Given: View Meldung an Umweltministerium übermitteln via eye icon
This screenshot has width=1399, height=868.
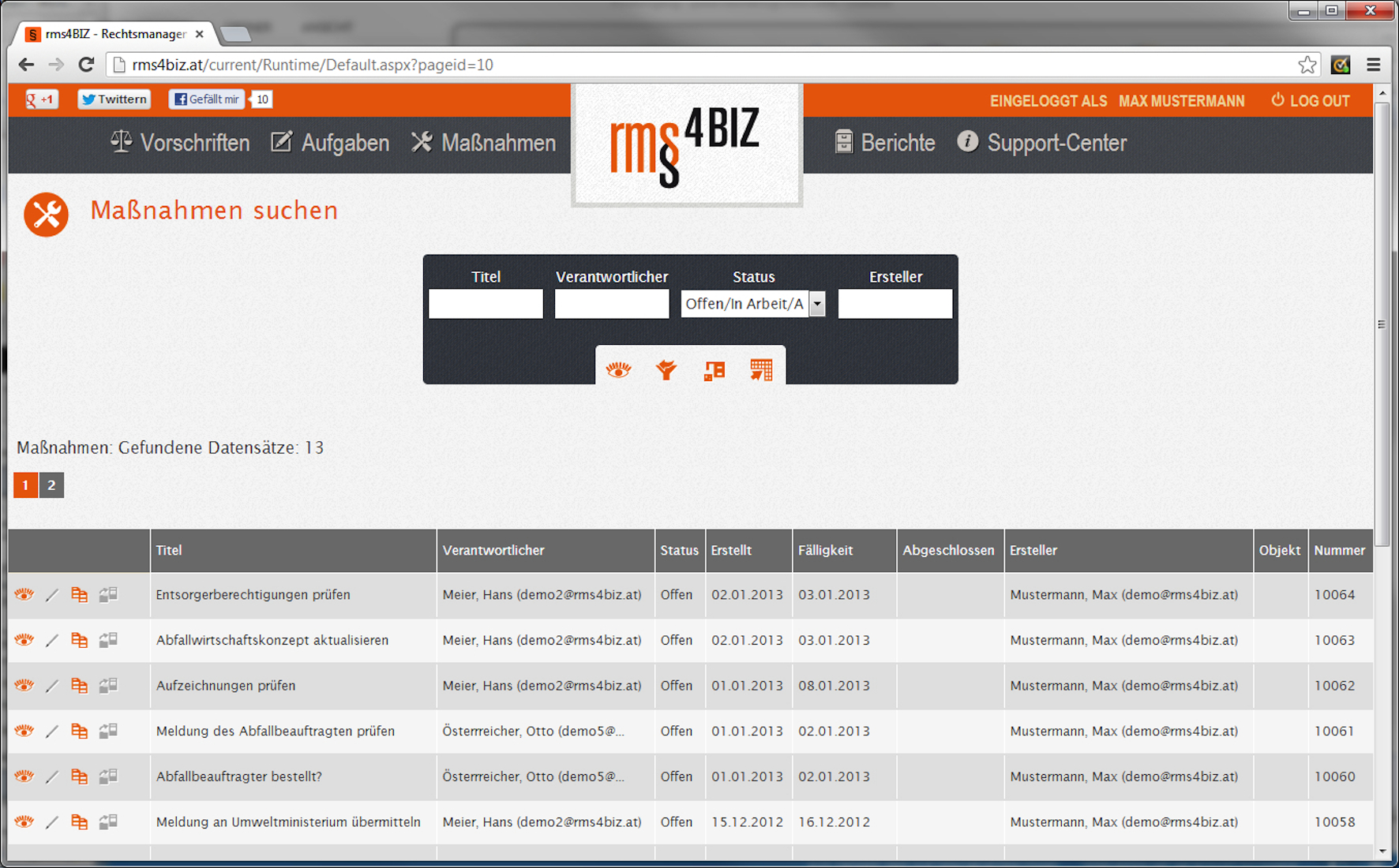Looking at the screenshot, I should click(24, 821).
